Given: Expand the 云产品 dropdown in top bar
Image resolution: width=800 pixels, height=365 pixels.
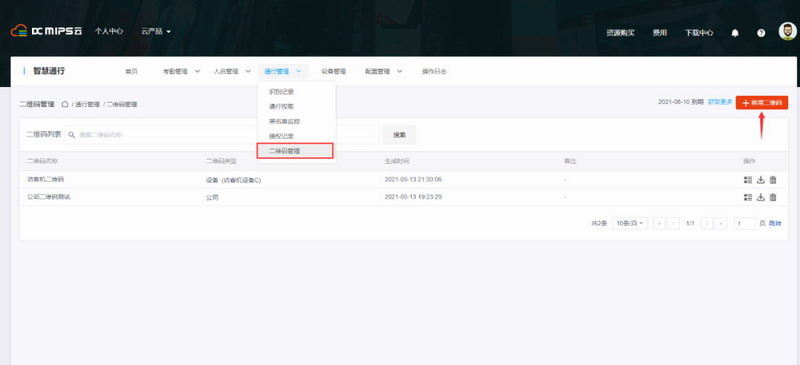Looking at the screenshot, I should [x=156, y=31].
